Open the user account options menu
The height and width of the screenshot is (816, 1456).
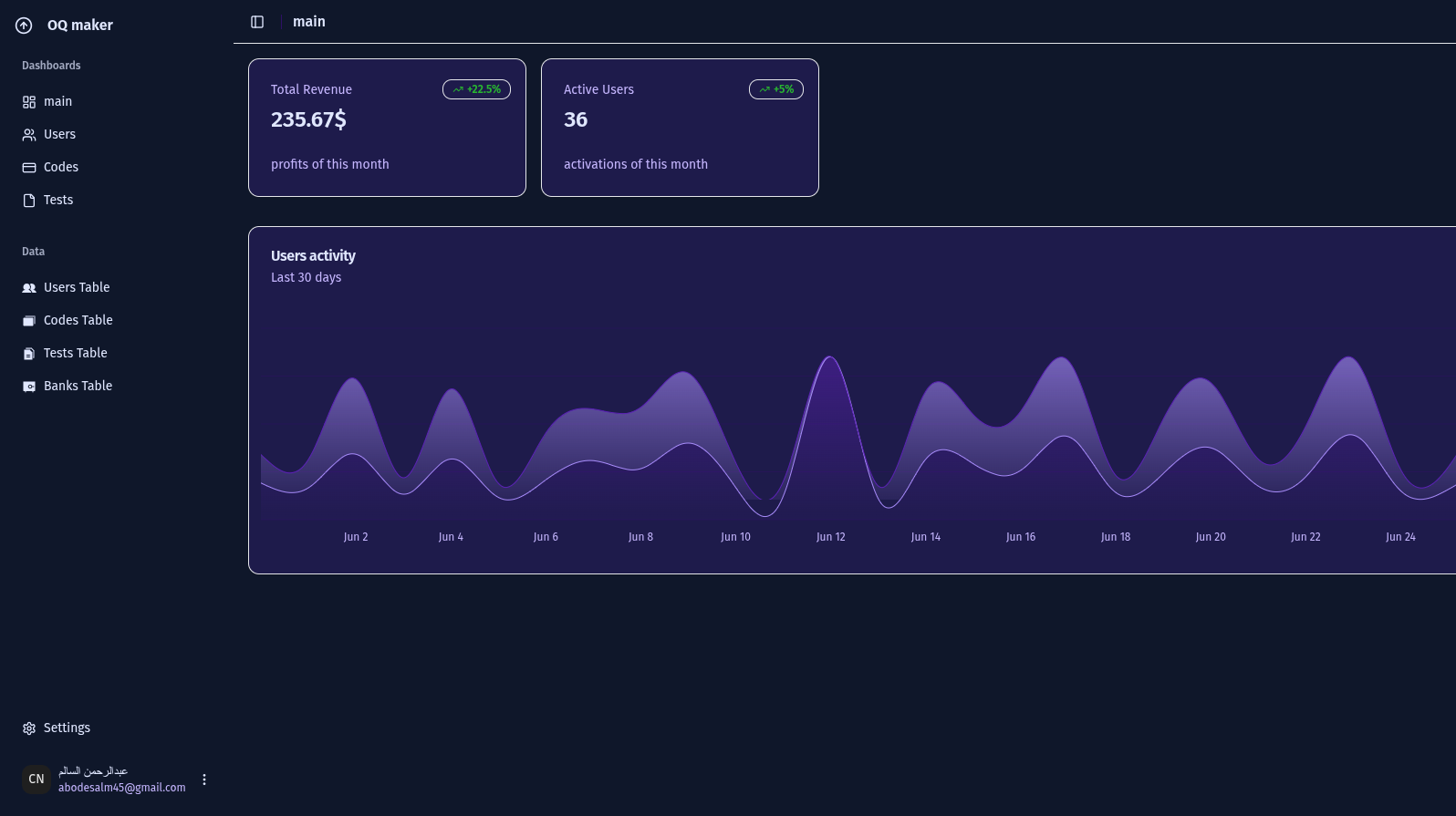[x=204, y=780]
